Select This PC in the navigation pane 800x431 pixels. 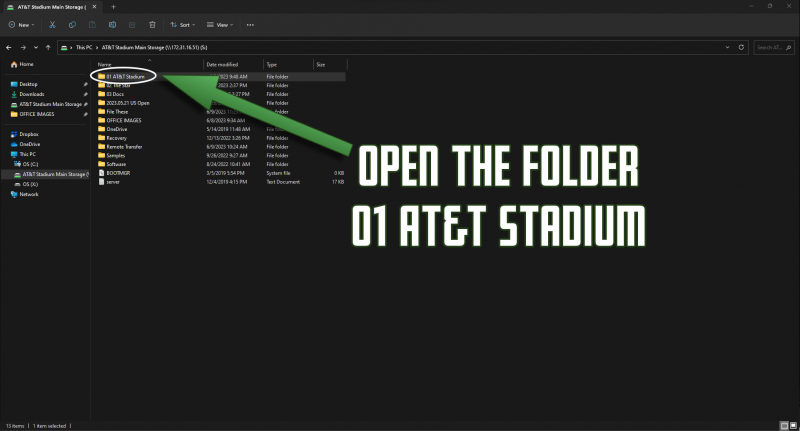click(x=28, y=154)
